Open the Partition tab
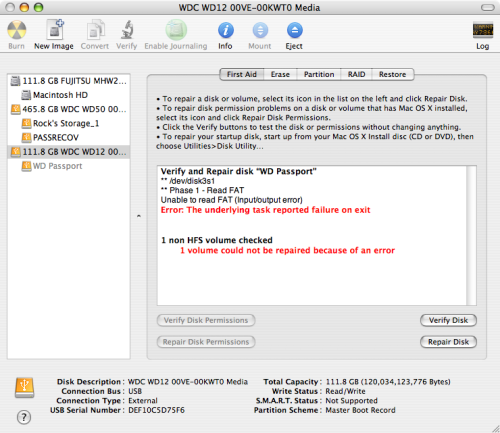This screenshot has width=500, height=433. (x=319, y=74)
